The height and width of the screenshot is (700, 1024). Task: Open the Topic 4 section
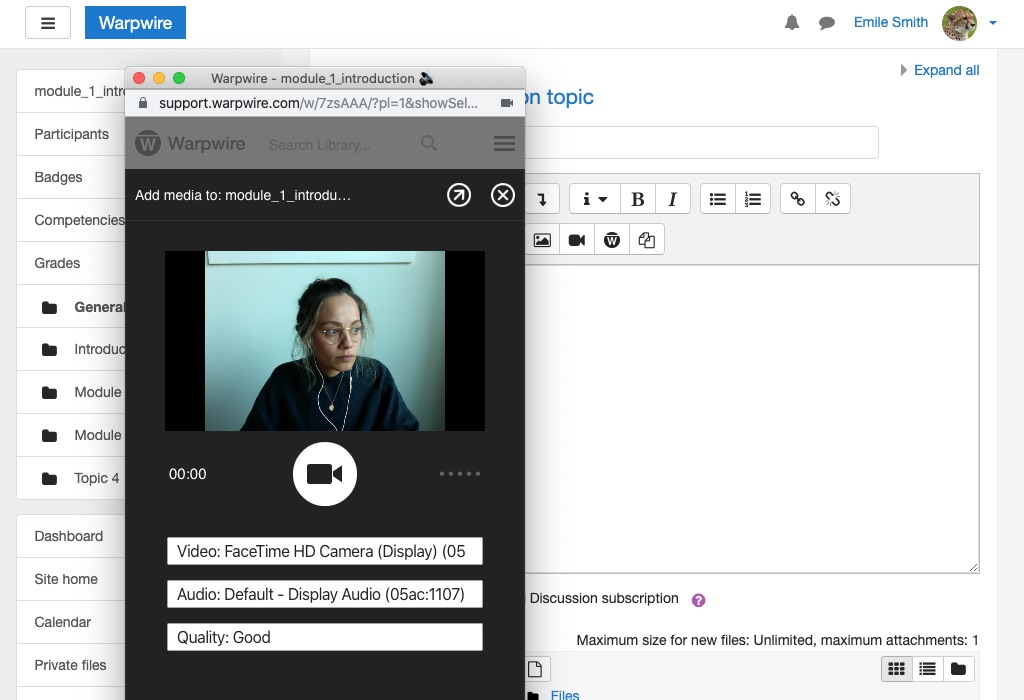[71, 478]
